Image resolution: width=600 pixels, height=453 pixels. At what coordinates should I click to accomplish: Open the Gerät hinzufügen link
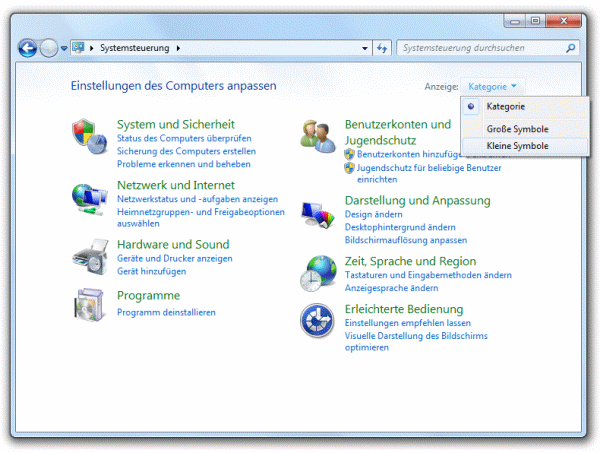(151, 272)
